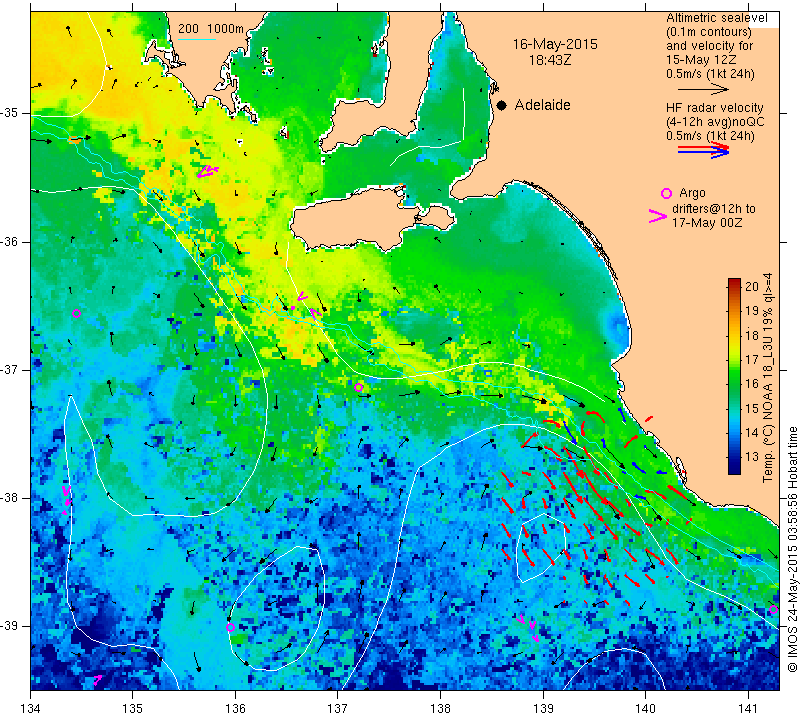Screen dimensions: 800x720
Task: Click the '-35' latitude axis label
Action: pos(10,113)
